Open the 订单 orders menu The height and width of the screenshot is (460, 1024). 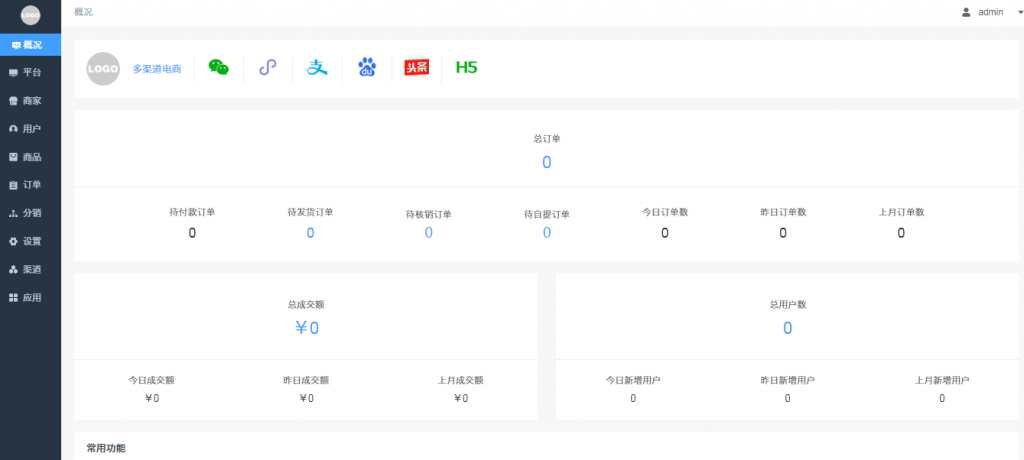tap(31, 185)
